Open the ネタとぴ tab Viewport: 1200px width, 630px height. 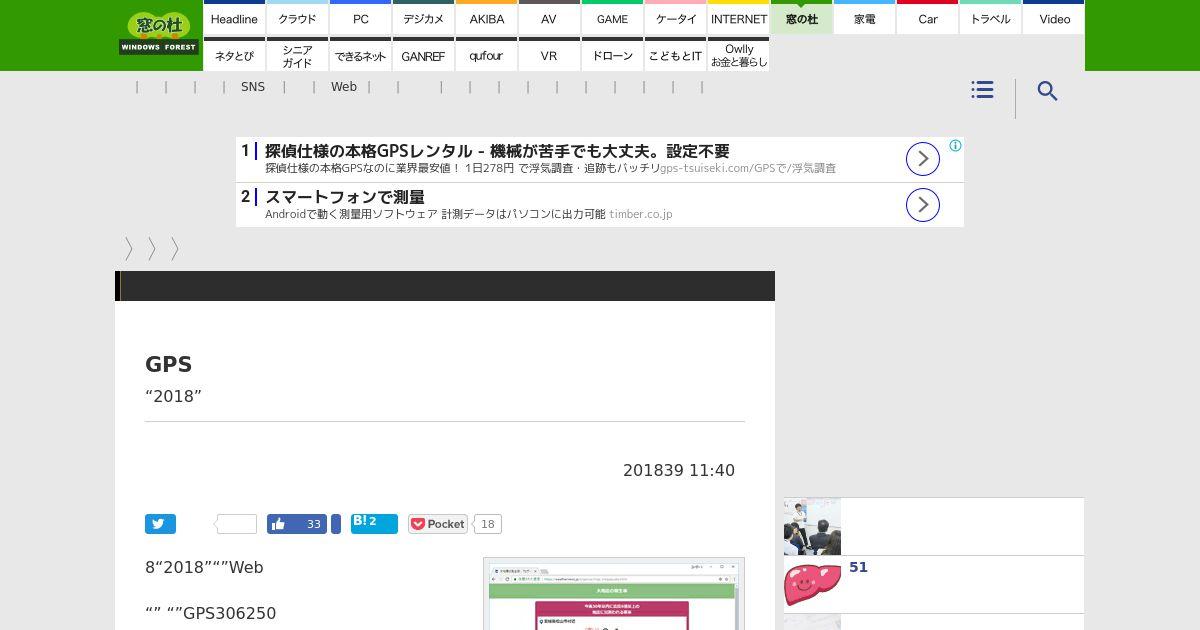pyautogui.click(x=234, y=55)
